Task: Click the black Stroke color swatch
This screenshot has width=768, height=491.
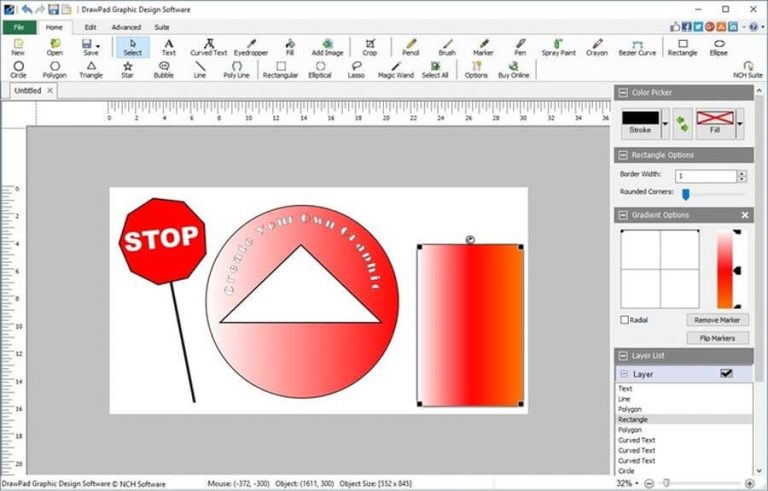Action: [640, 118]
